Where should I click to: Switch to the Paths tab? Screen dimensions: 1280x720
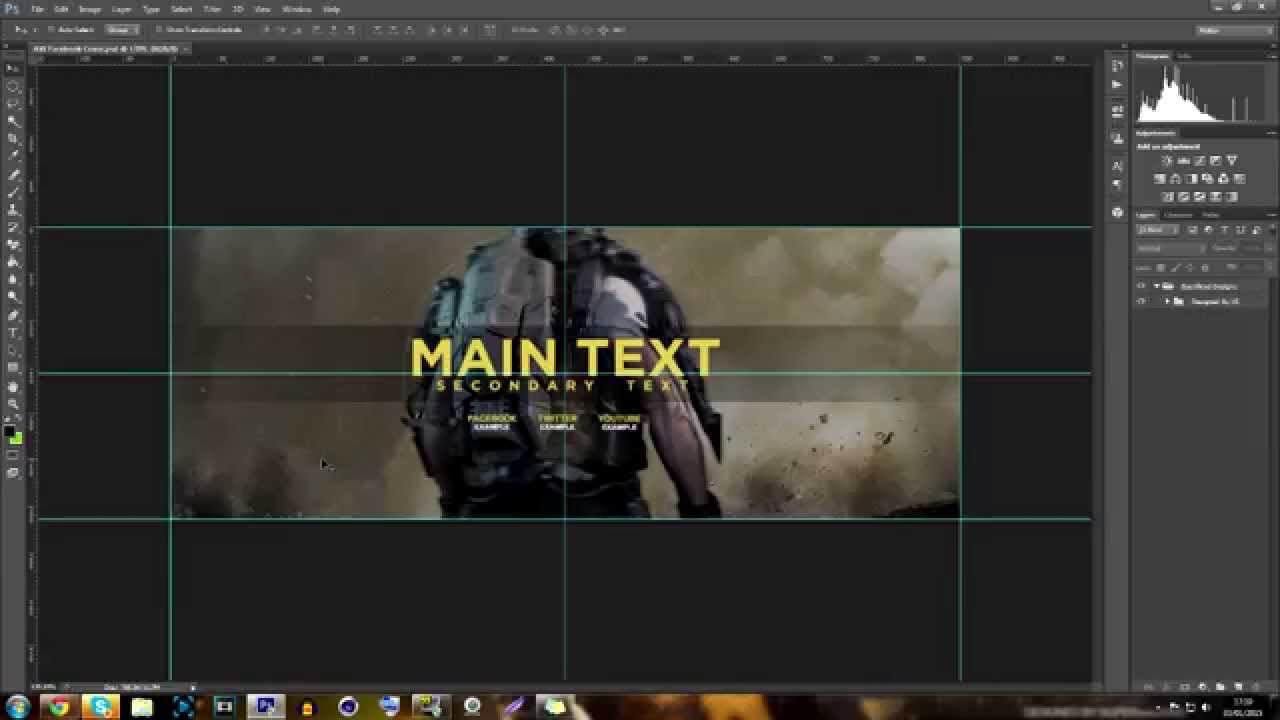tap(1210, 215)
